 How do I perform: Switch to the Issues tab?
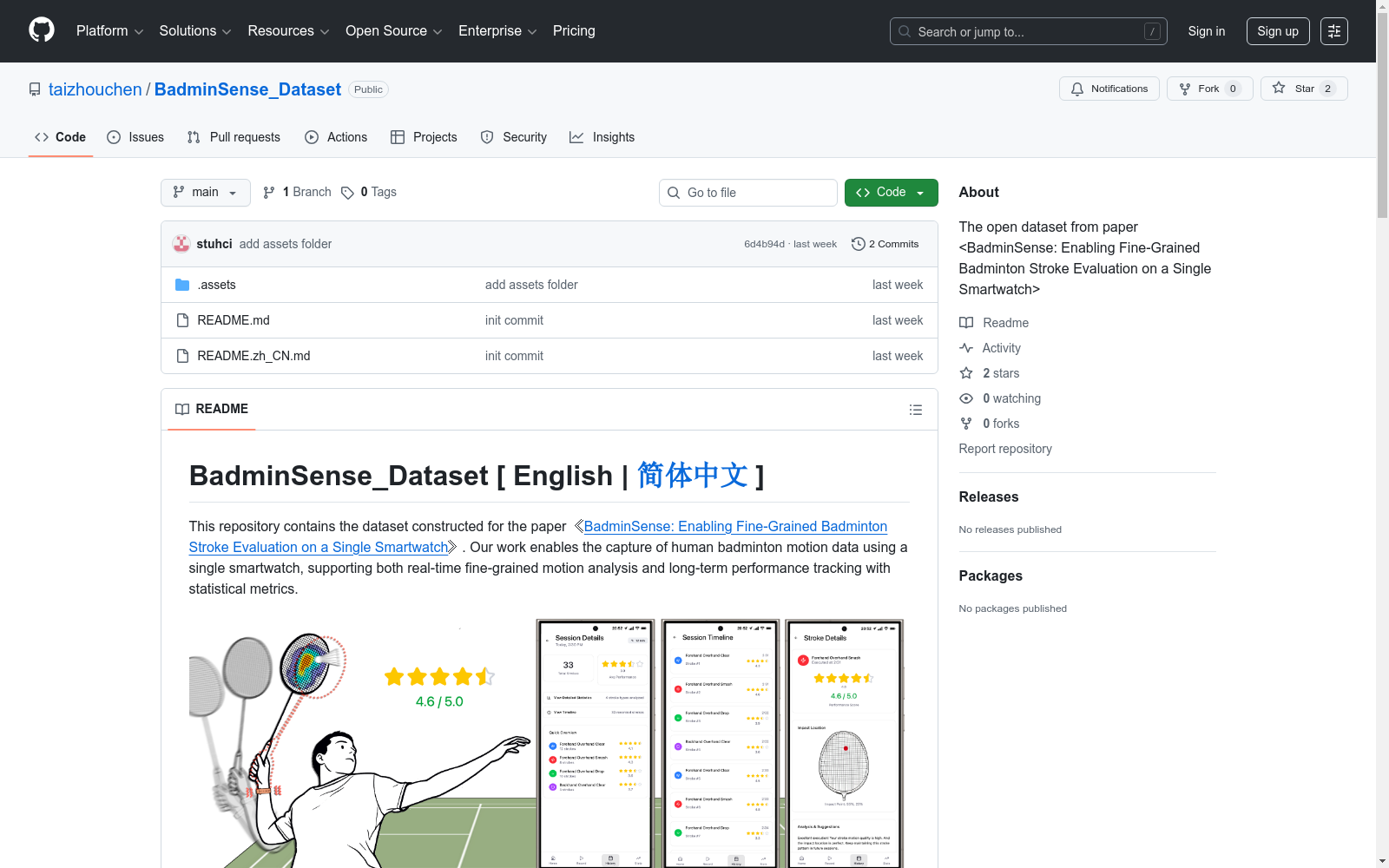(135, 137)
